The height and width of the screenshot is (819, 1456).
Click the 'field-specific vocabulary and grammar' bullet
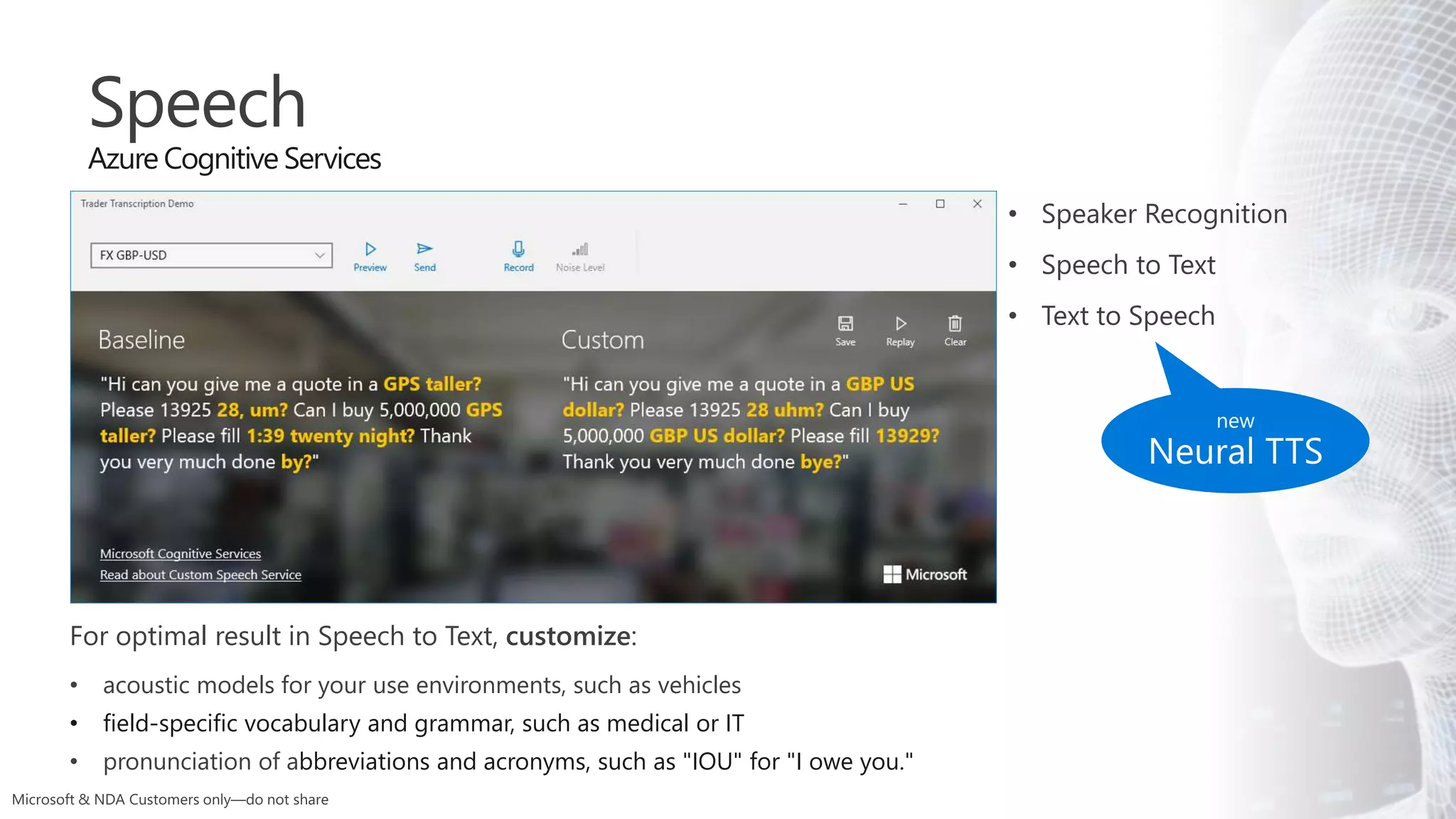[424, 723]
